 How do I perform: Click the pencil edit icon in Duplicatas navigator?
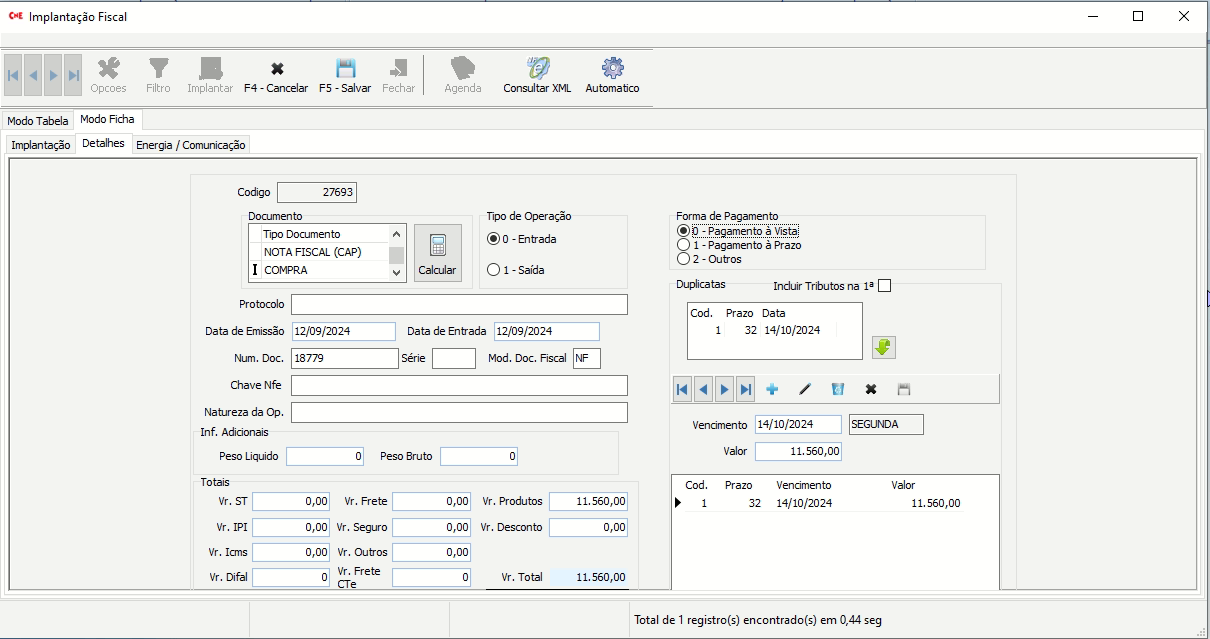point(805,389)
